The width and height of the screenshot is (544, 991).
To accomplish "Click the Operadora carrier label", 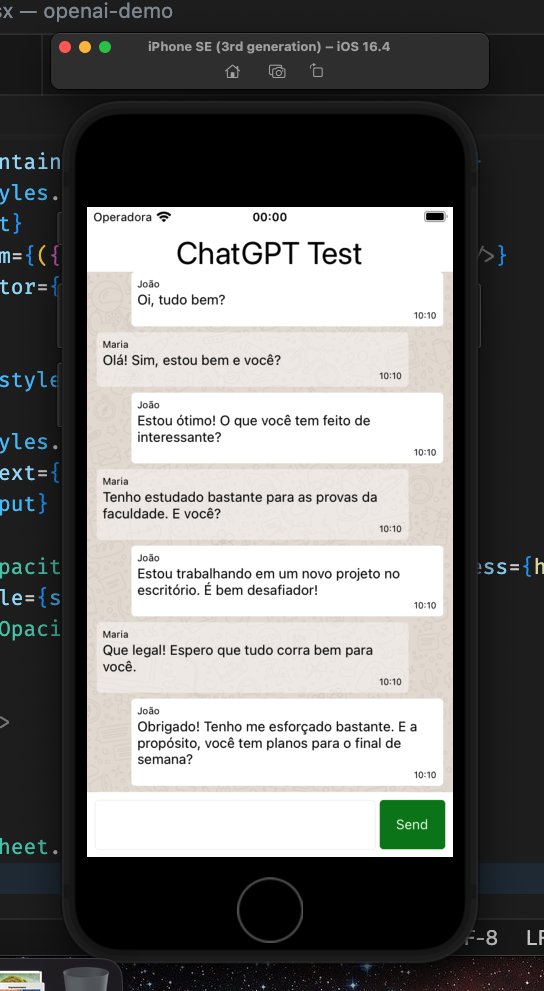I will (x=123, y=217).
